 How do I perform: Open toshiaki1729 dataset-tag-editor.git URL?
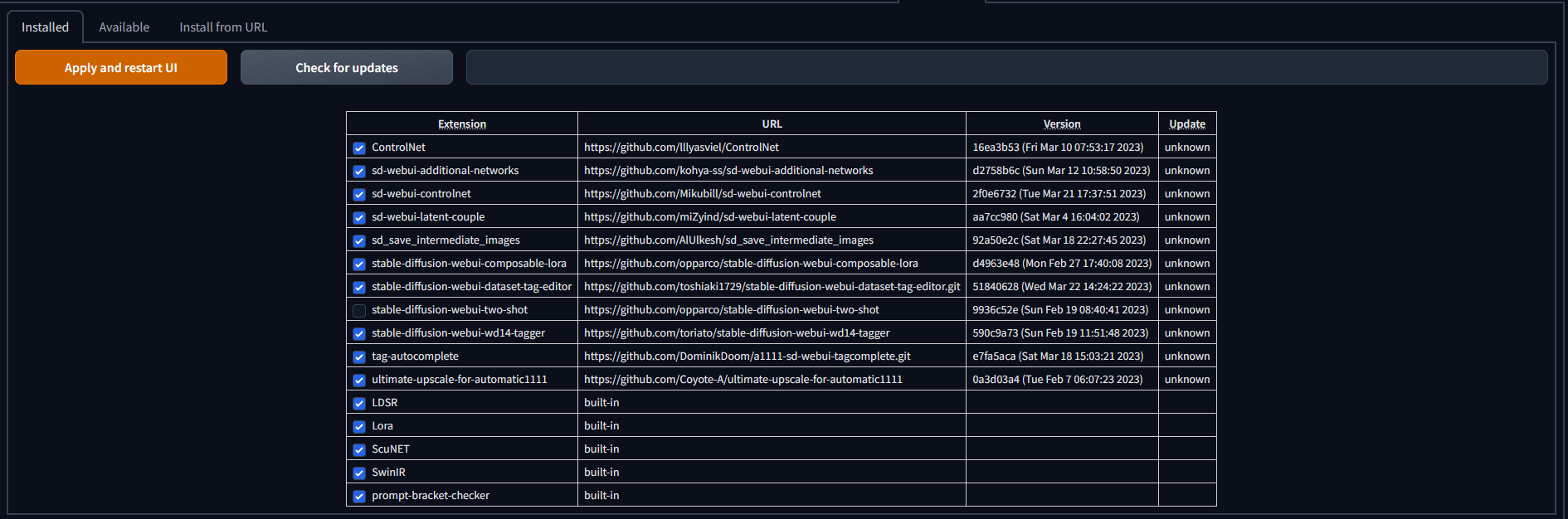[x=772, y=286]
